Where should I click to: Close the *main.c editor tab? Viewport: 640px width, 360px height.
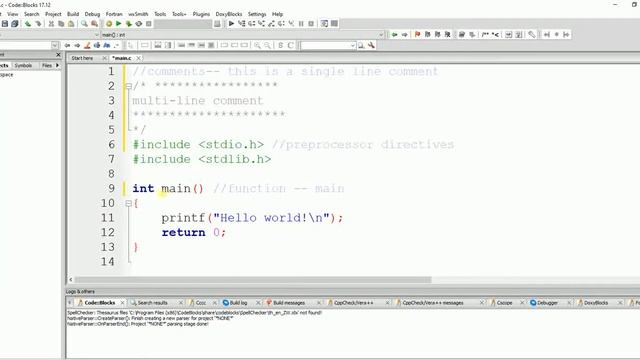[x=138, y=58]
